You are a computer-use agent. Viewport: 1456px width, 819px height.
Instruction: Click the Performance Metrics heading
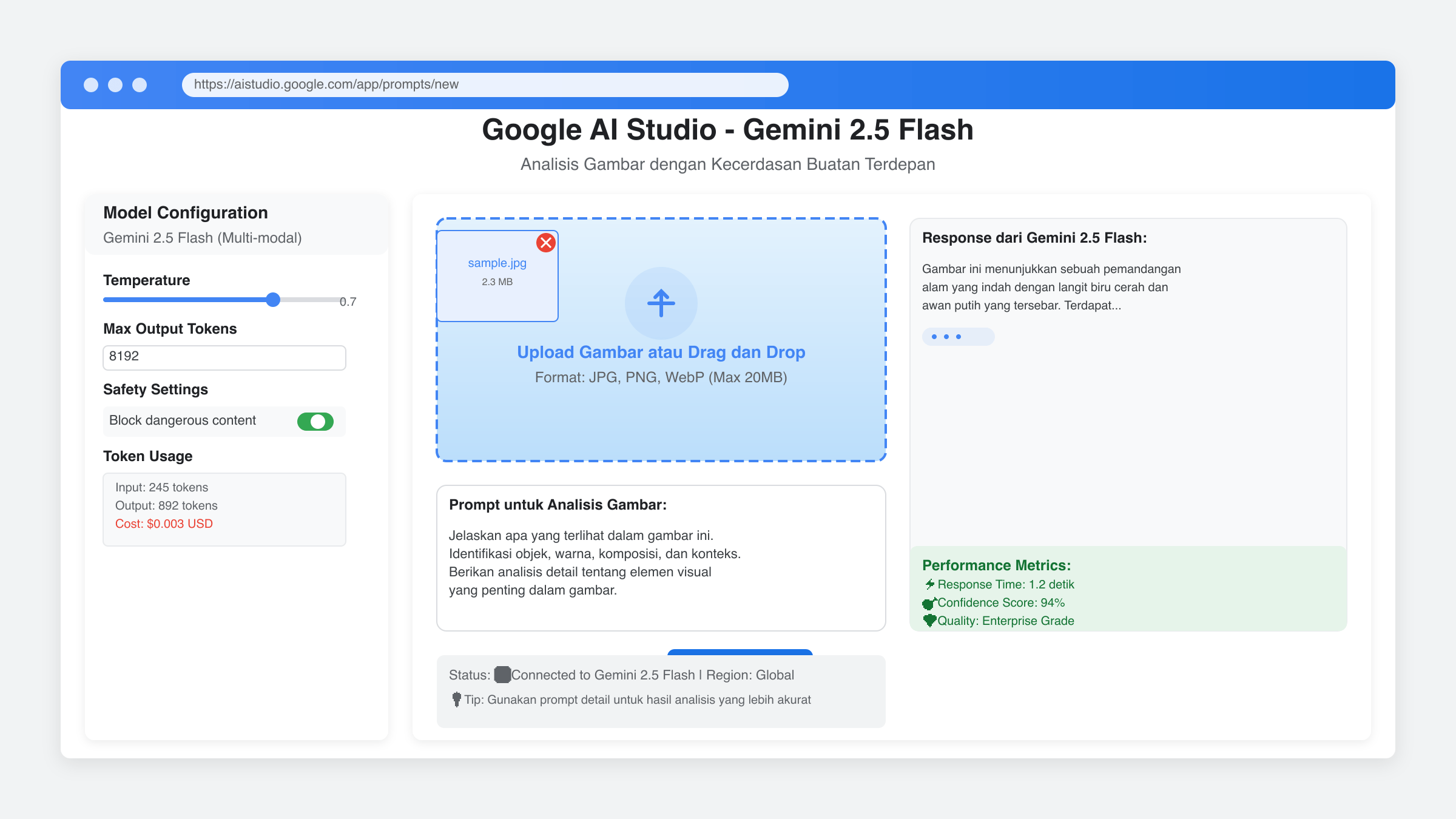[996, 565]
